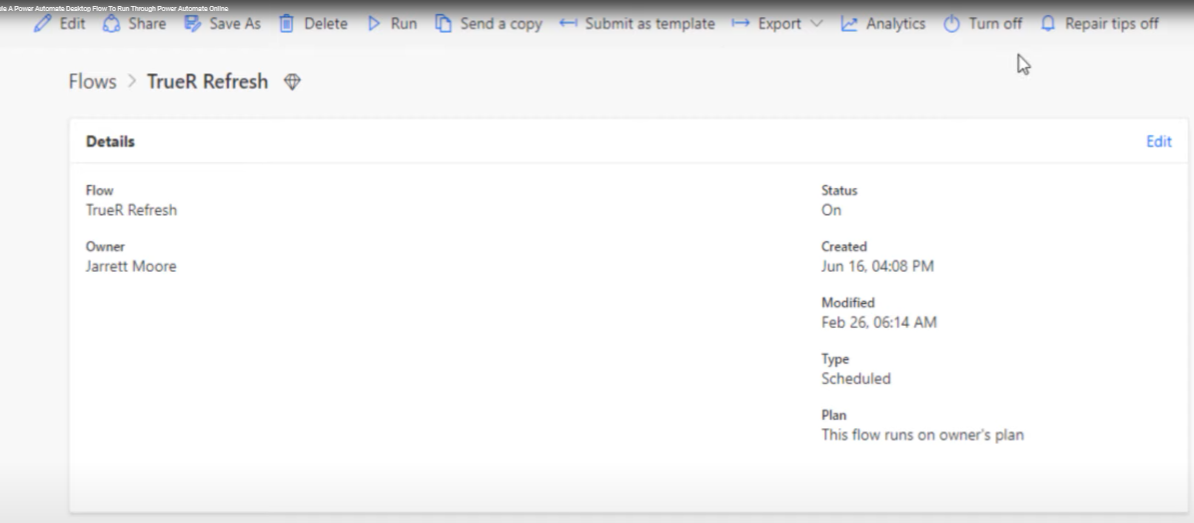Click the Edit link in Details card
Viewport: 1194px width, 523px height.
click(1159, 142)
